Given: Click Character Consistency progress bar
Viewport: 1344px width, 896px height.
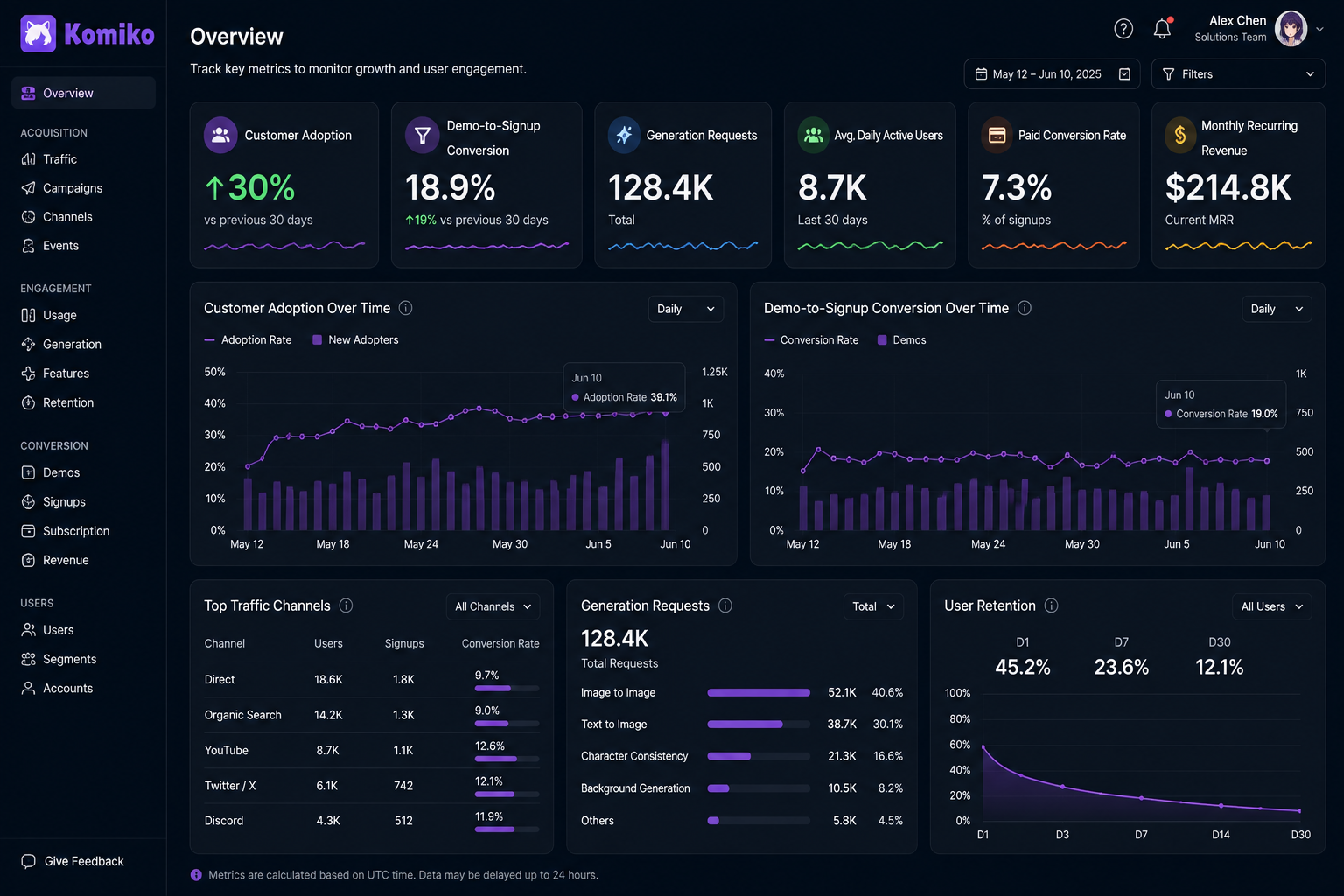Looking at the screenshot, I should pos(759,756).
